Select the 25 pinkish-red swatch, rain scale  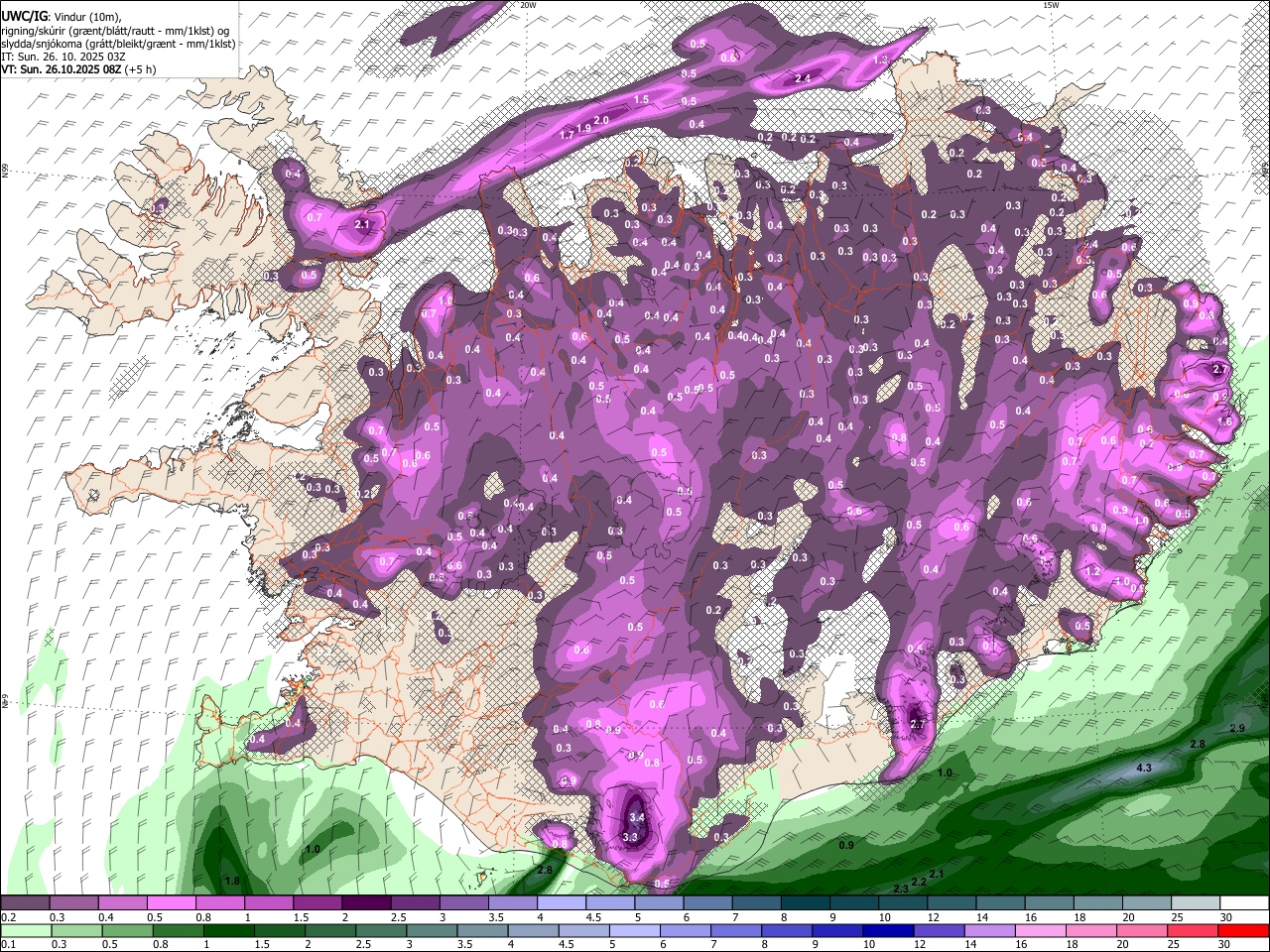click(1192, 930)
